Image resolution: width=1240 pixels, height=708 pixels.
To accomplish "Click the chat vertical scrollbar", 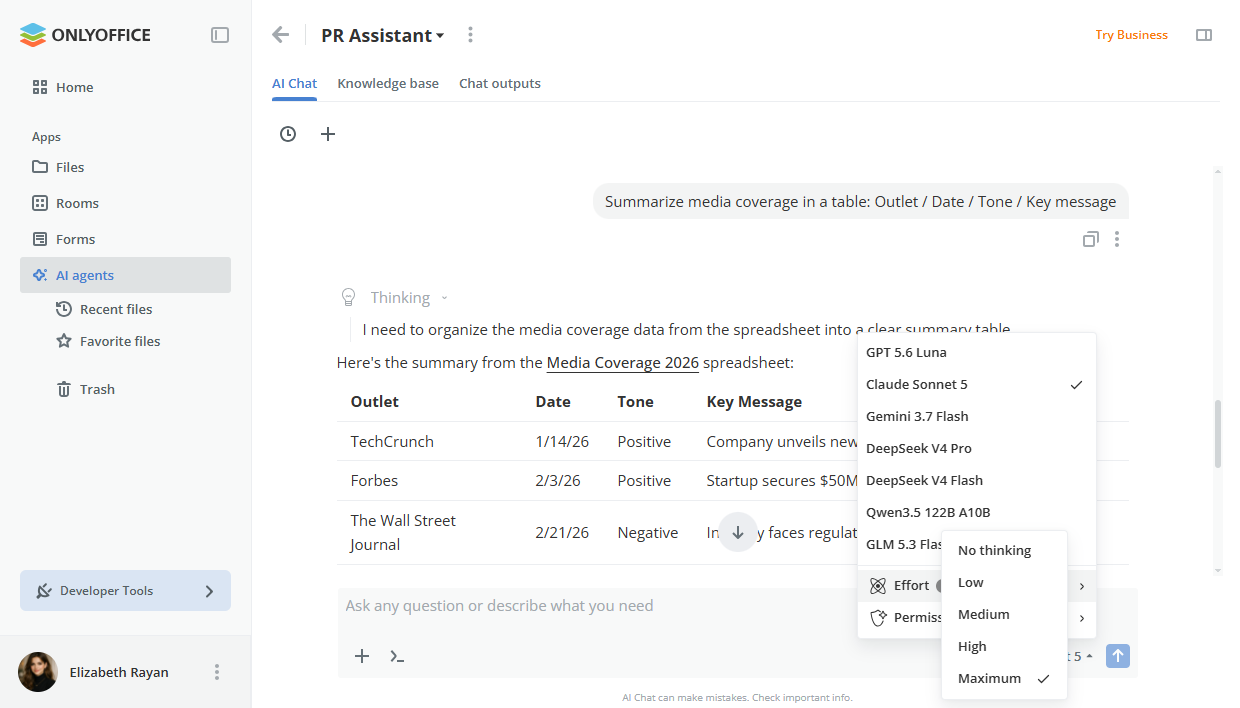I will 1217,434.
